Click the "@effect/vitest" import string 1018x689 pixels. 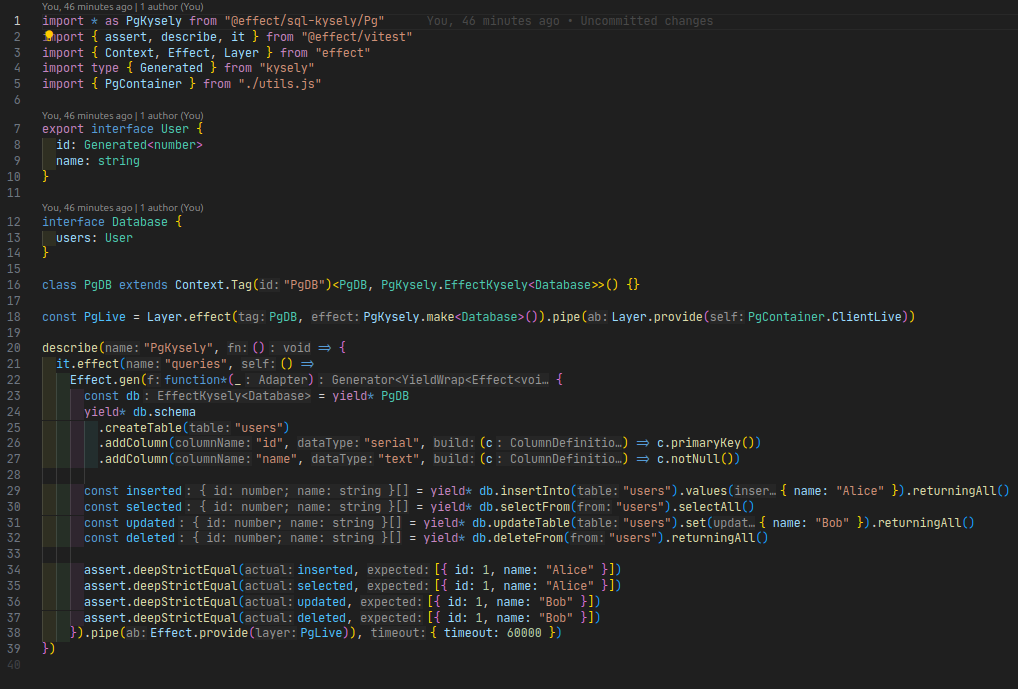pyautogui.click(x=356, y=37)
